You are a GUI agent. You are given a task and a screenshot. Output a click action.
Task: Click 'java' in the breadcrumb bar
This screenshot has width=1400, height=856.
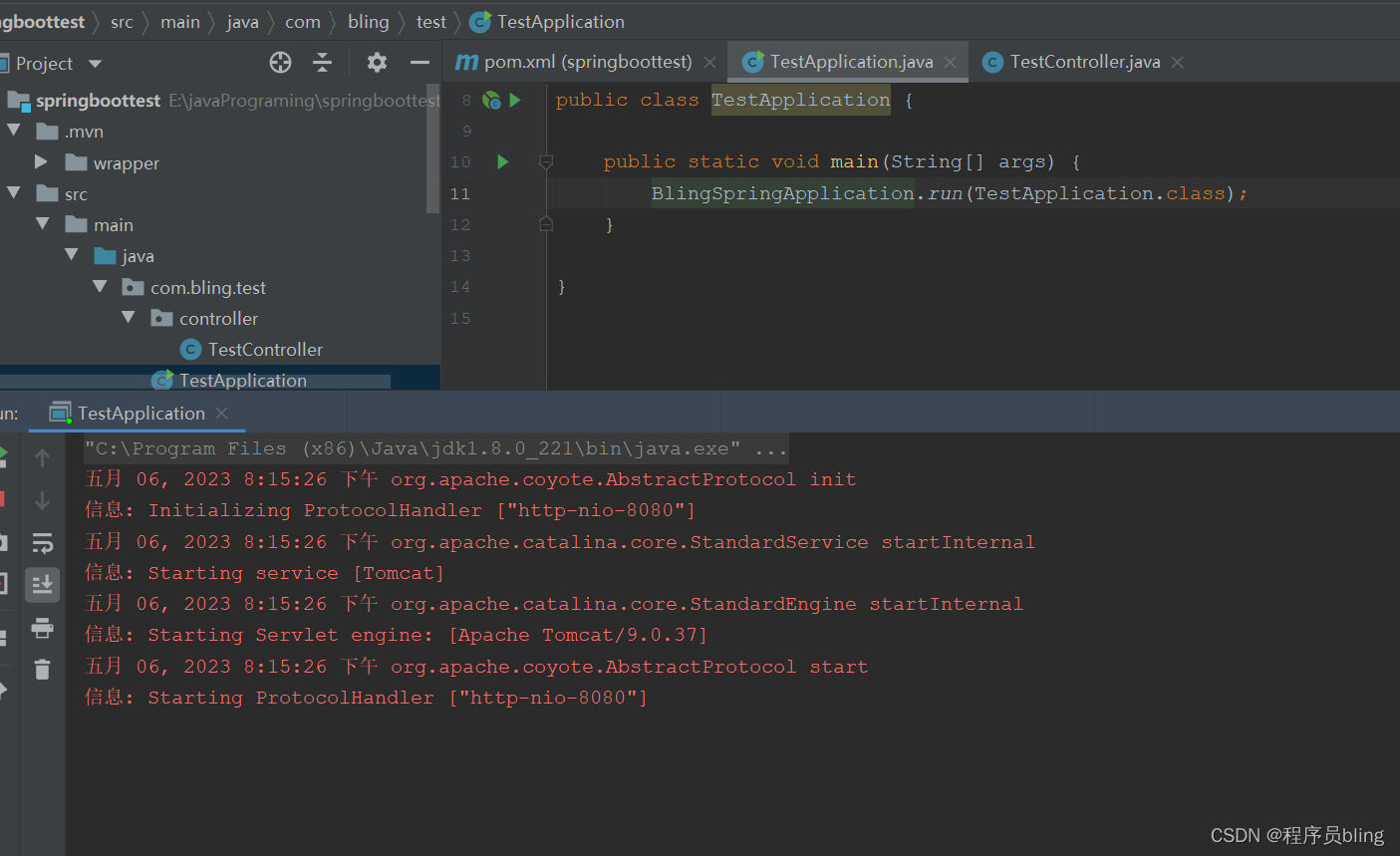[x=242, y=22]
